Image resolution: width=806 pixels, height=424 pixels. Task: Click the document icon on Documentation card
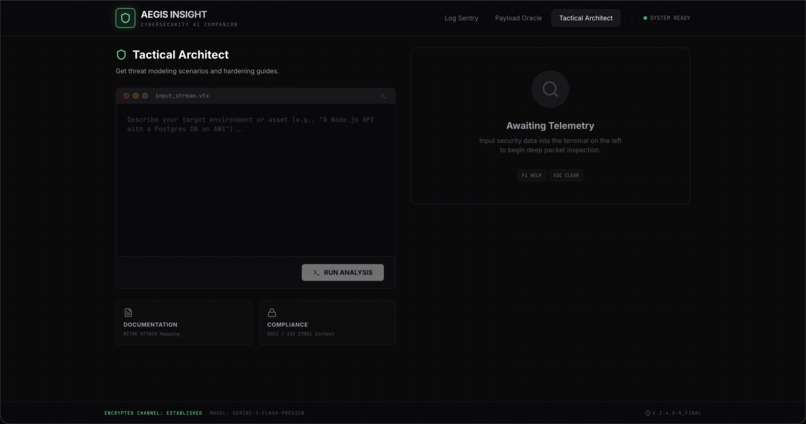point(128,312)
